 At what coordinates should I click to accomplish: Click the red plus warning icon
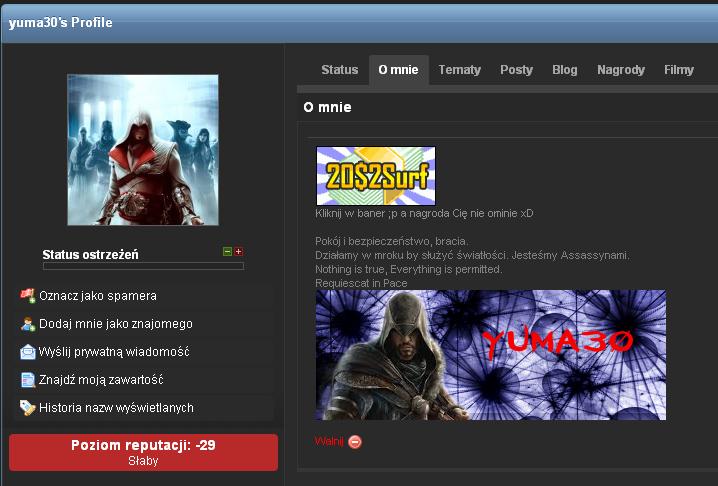239,251
